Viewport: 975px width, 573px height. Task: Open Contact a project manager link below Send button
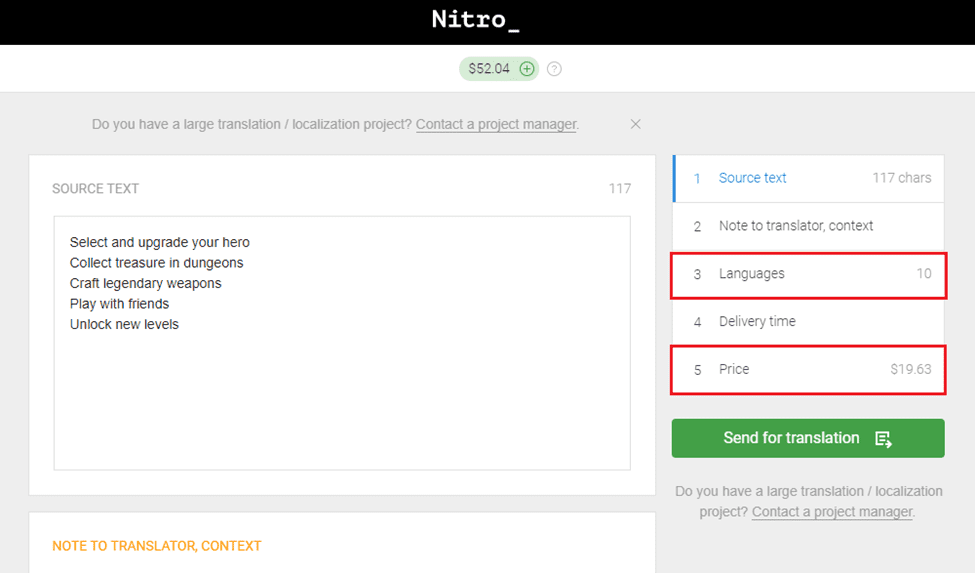coord(832,511)
